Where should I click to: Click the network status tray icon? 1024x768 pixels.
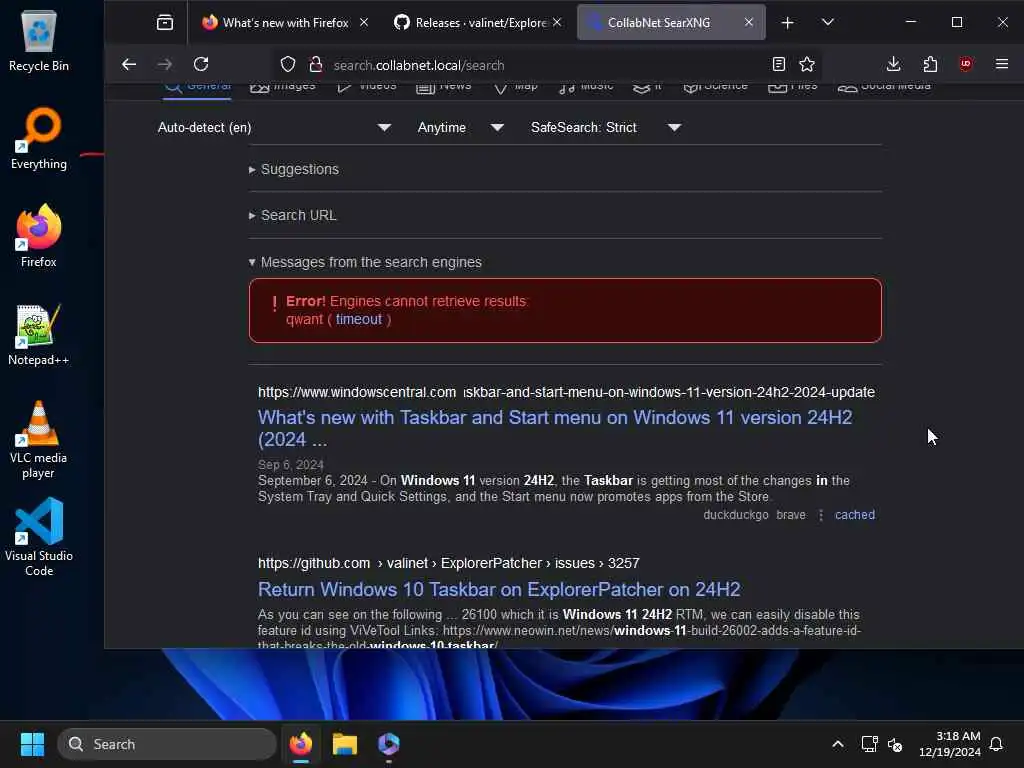point(869,744)
